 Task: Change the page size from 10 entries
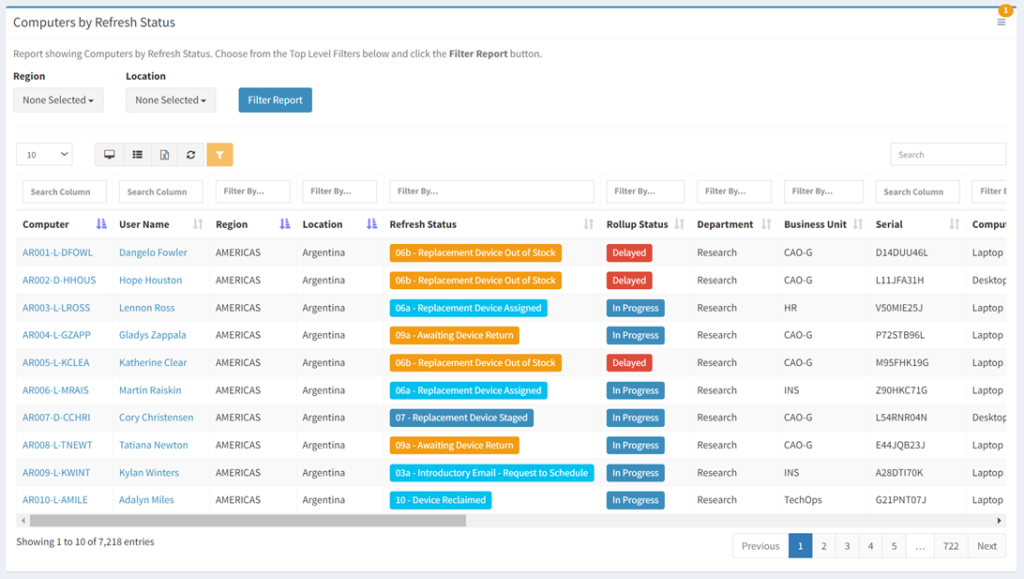tap(43, 154)
